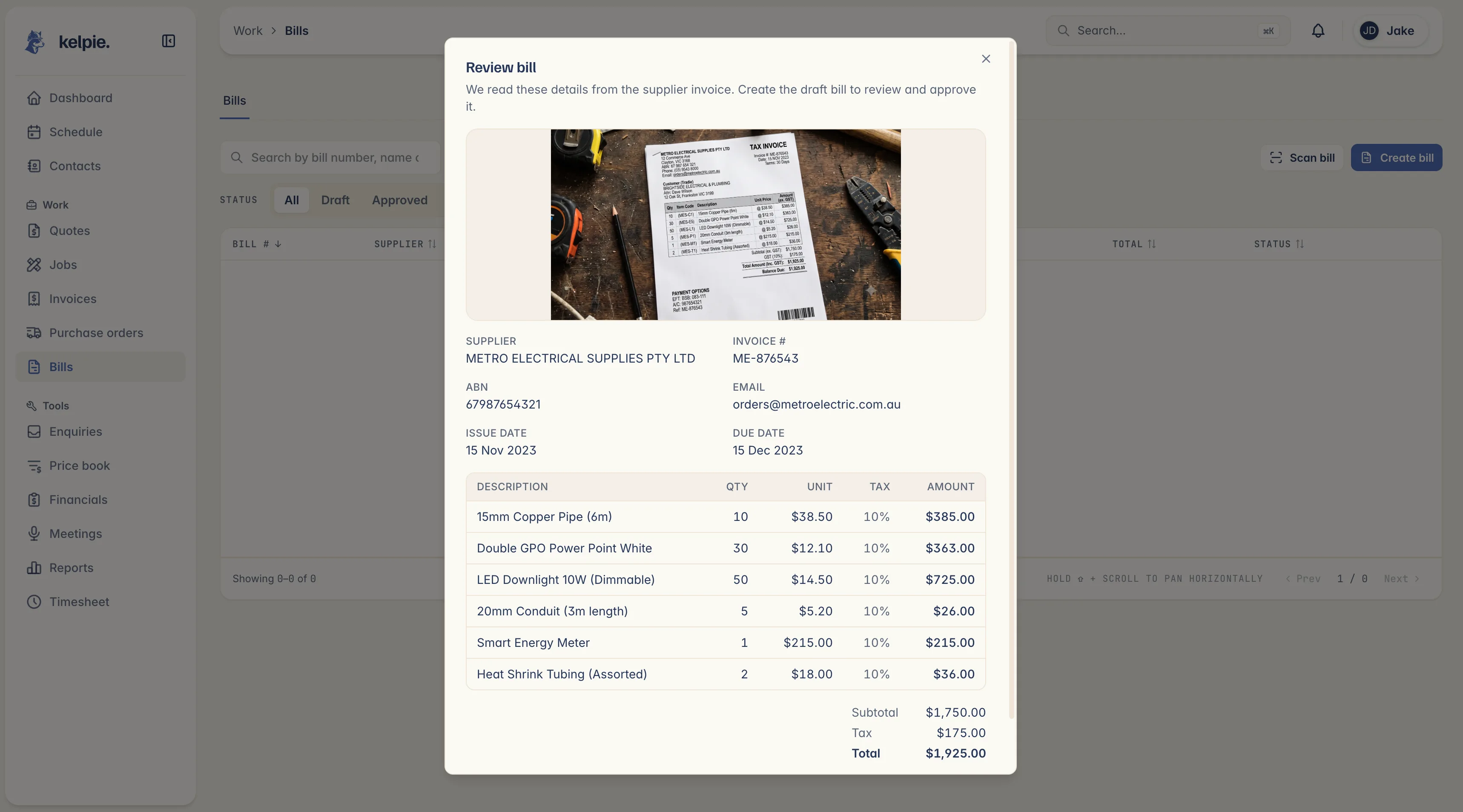Click the $725.00 amount cell
The image size is (1463, 812).
pyautogui.click(x=950, y=580)
